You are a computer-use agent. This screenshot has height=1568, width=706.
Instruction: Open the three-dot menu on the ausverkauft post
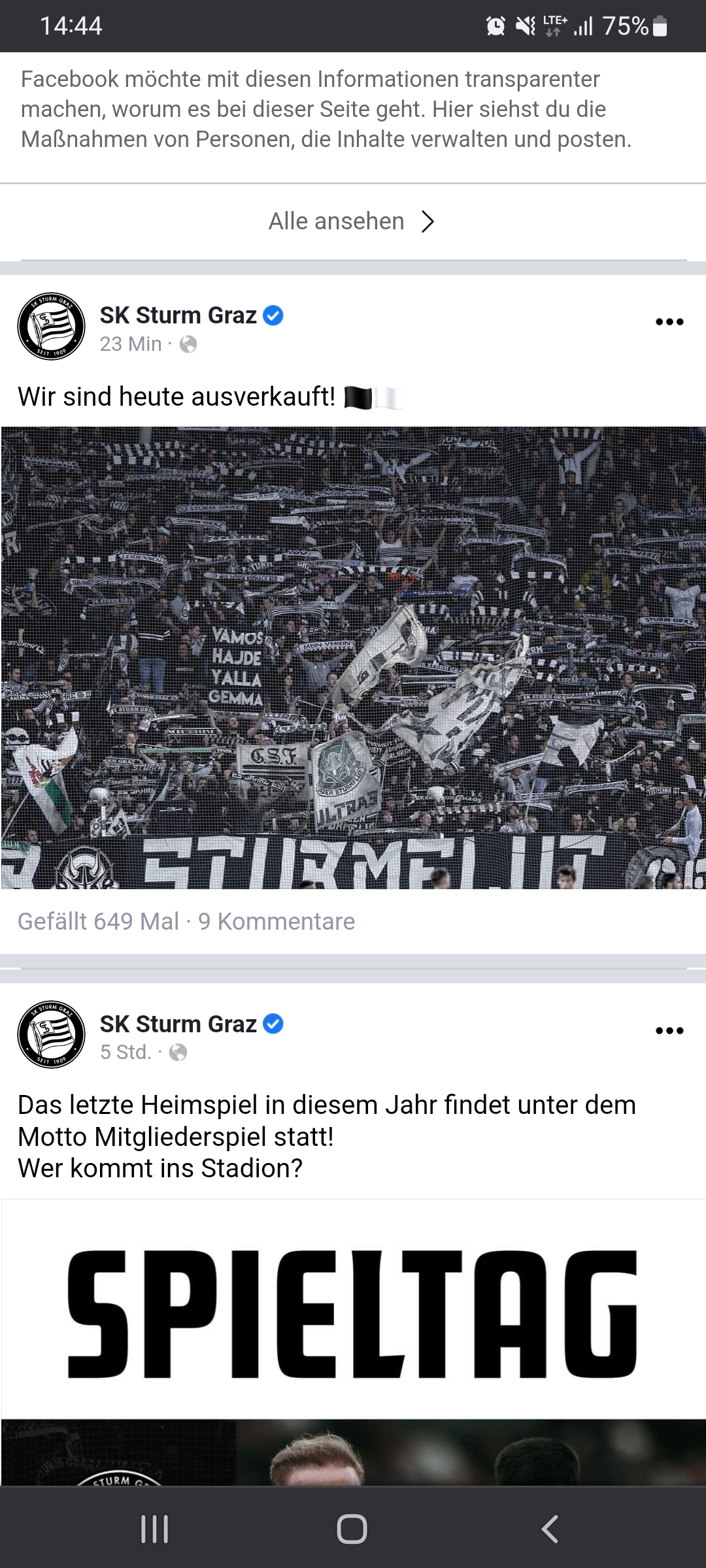click(x=669, y=321)
